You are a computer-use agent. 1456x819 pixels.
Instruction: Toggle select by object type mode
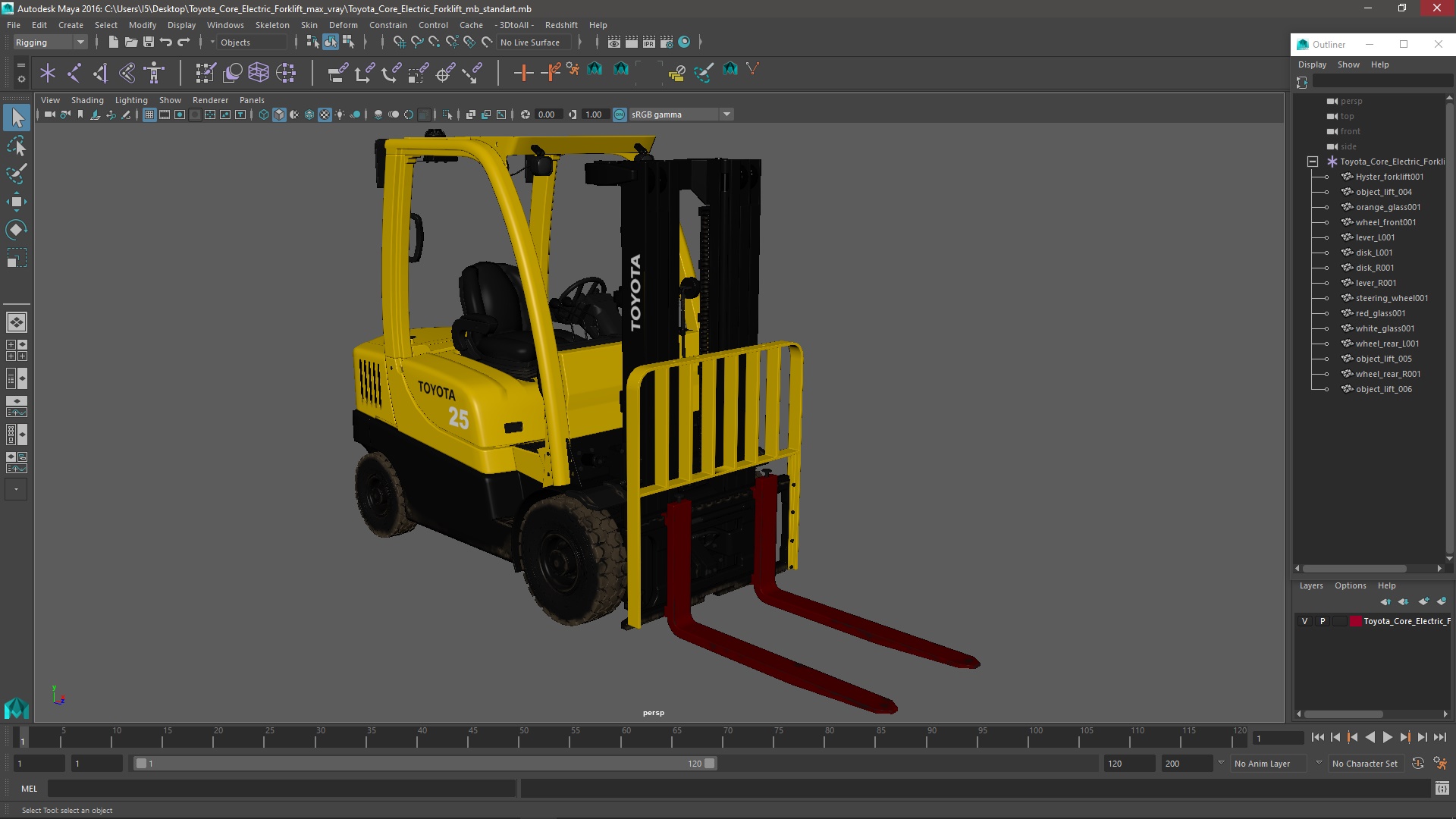331,42
